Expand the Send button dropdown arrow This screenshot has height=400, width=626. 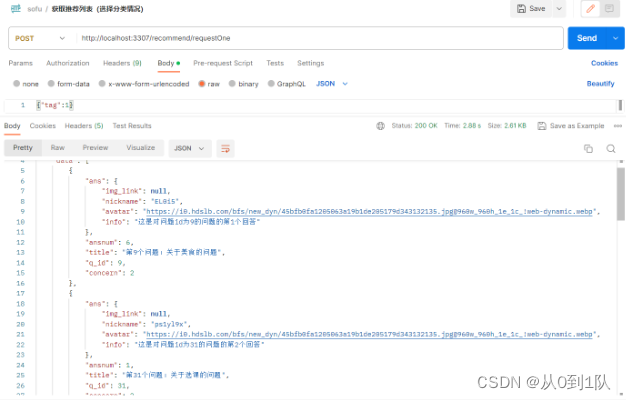616,38
